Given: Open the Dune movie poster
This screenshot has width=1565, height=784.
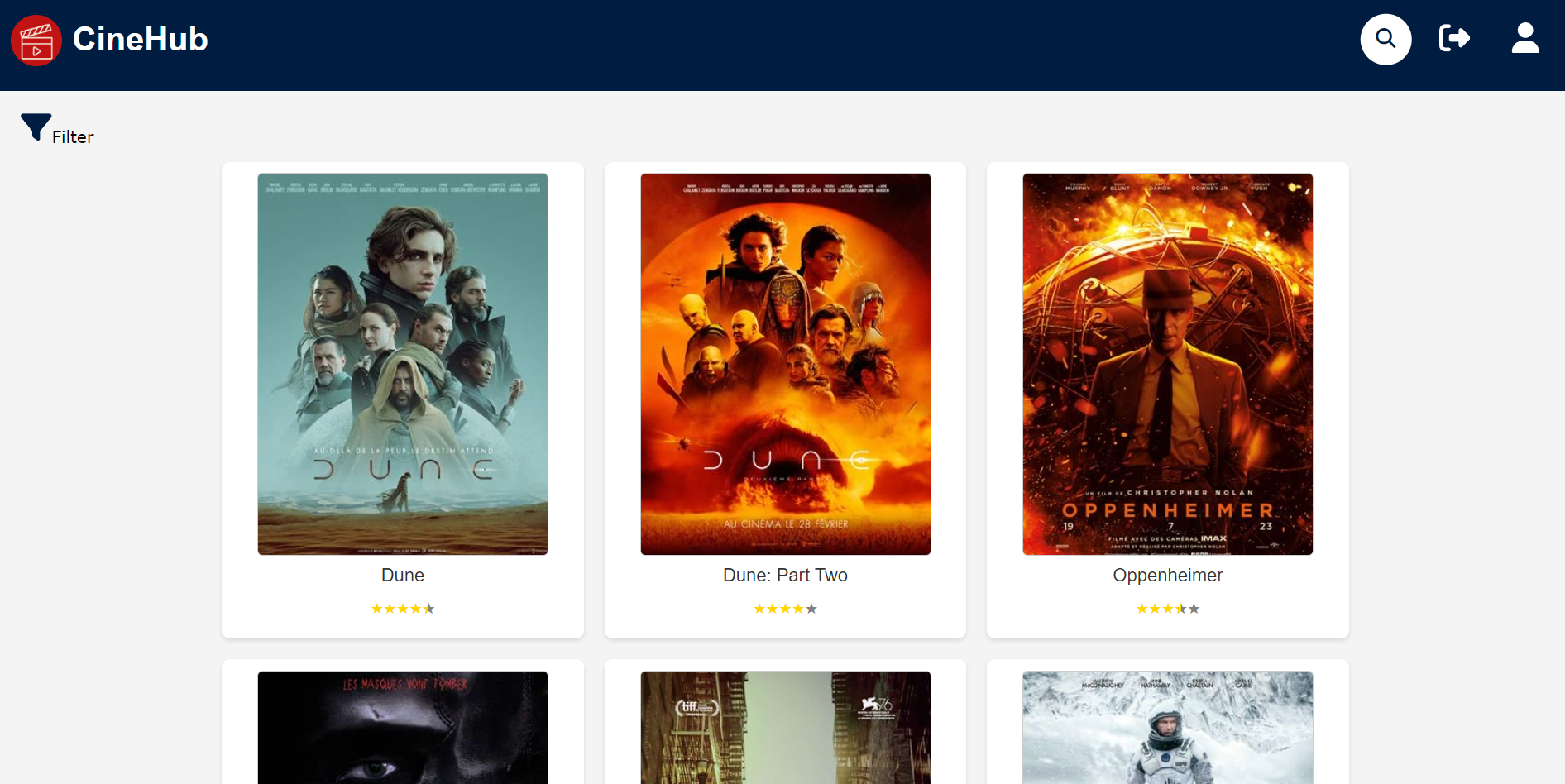Looking at the screenshot, I should click(x=403, y=364).
